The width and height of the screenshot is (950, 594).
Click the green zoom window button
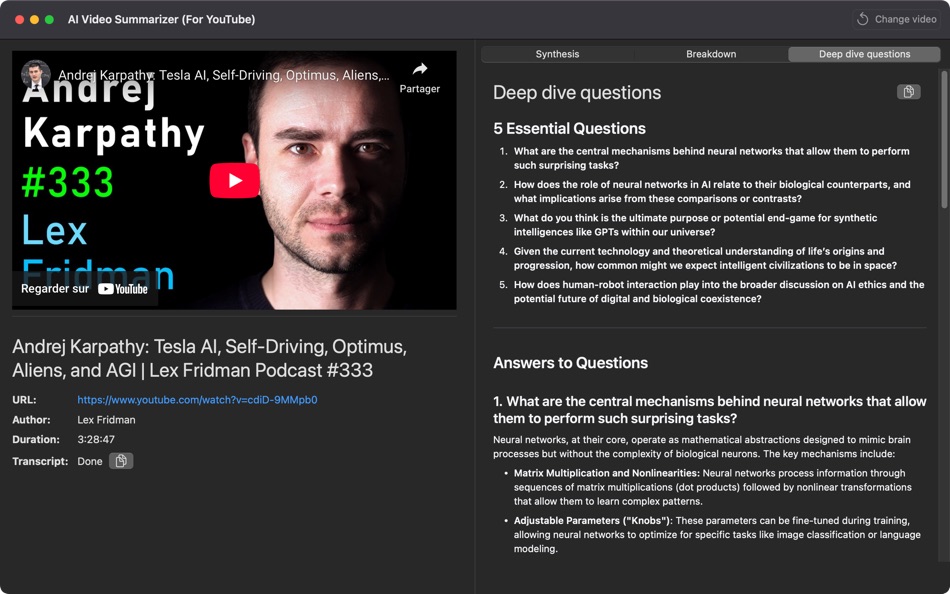coord(50,19)
